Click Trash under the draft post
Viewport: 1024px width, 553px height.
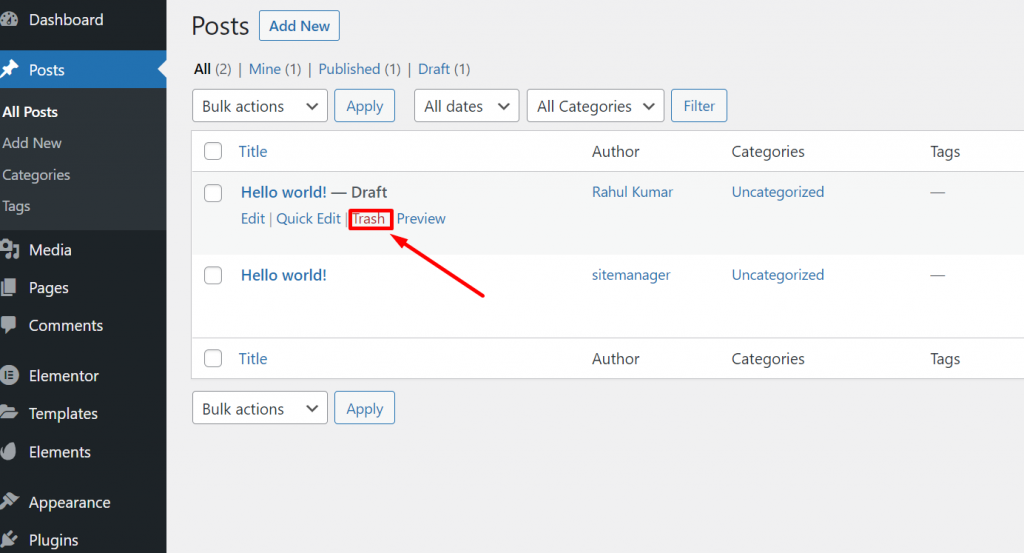point(368,219)
